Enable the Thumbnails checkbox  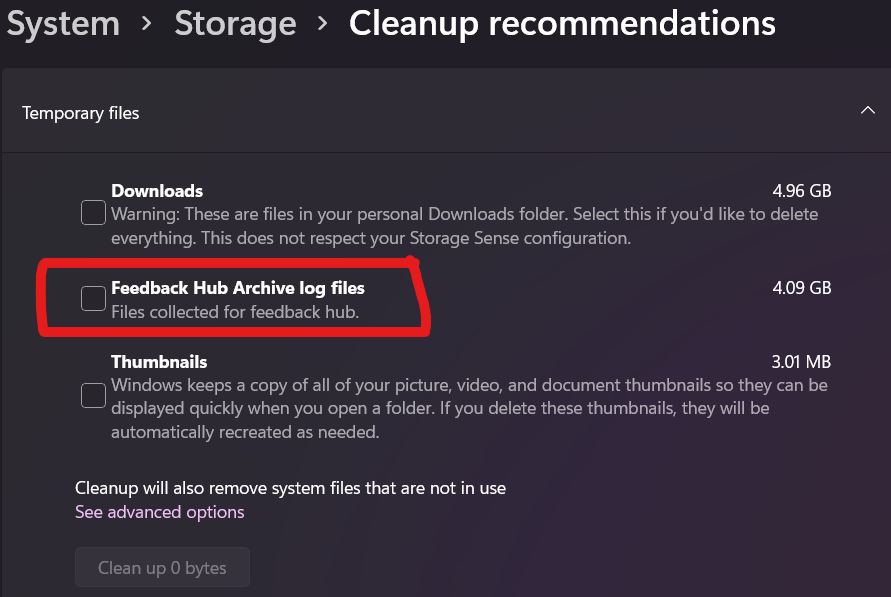click(93, 395)
